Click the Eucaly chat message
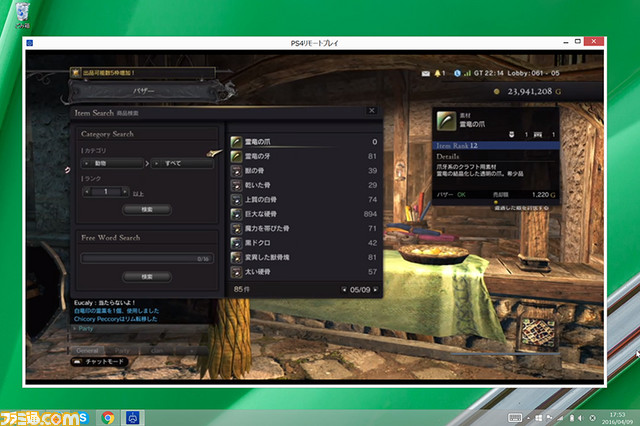Screen dimensions: 640x426 coord(104,303)
